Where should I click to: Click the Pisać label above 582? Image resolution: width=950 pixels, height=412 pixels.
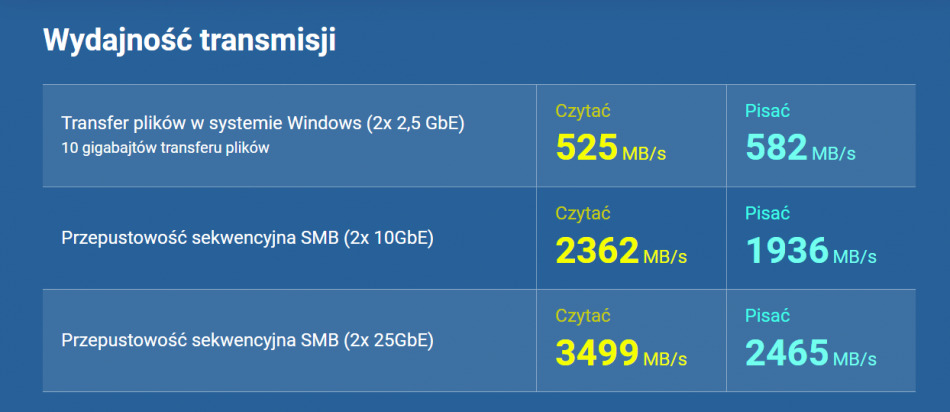point(768,111)
